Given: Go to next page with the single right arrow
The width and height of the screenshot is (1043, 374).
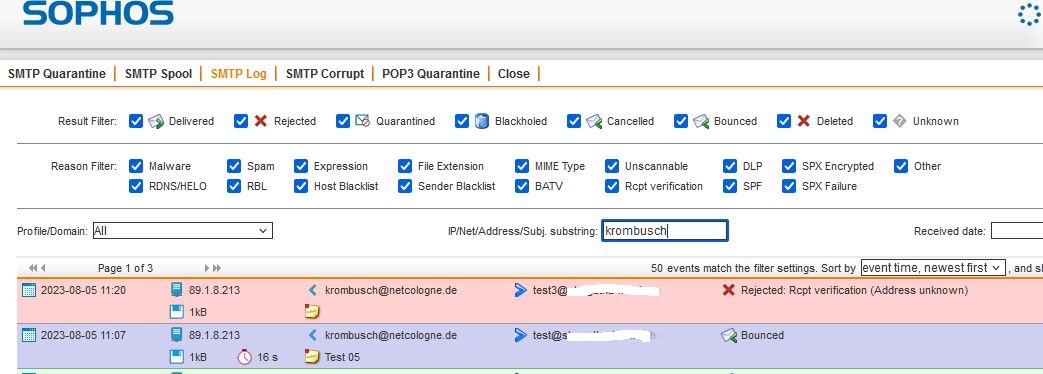Looking at the screenshot, I should tap(208, 268).
